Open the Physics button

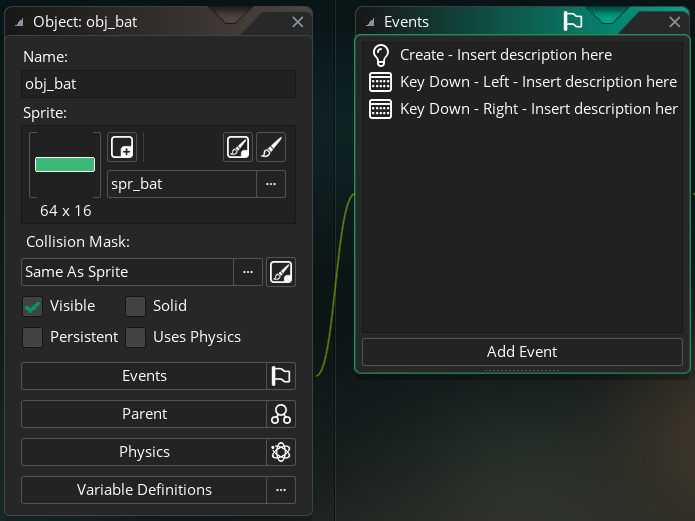[x=144, y=452]
